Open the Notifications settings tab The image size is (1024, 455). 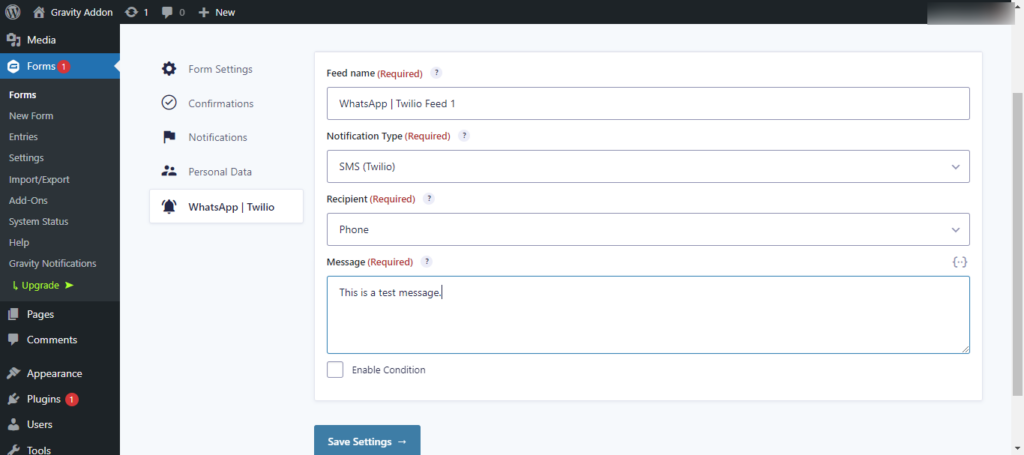pos(217,137)
